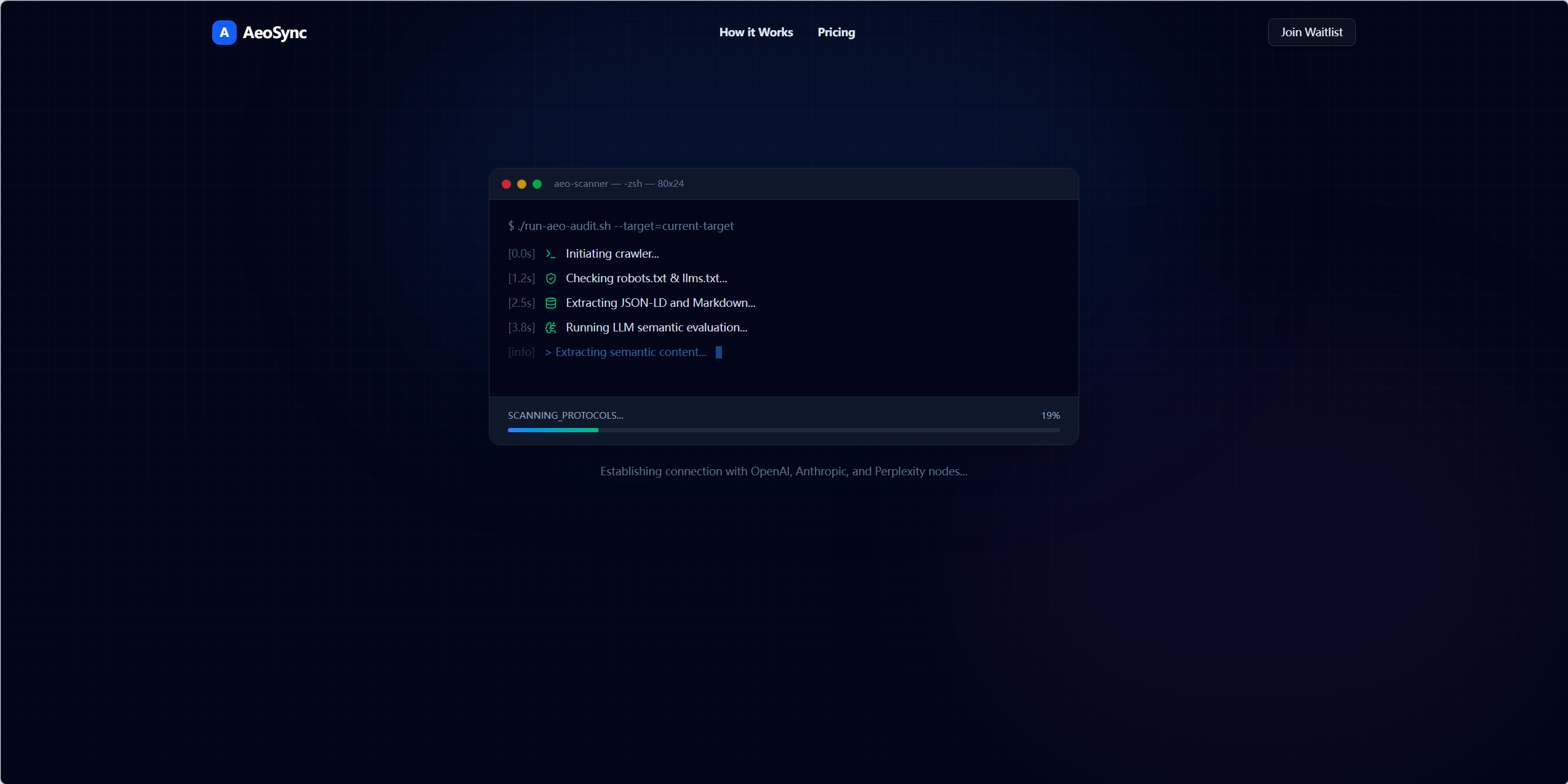Click the SCANNING_PROTOCOLS progress bar
1568x784 pixels.
[783, 429]
